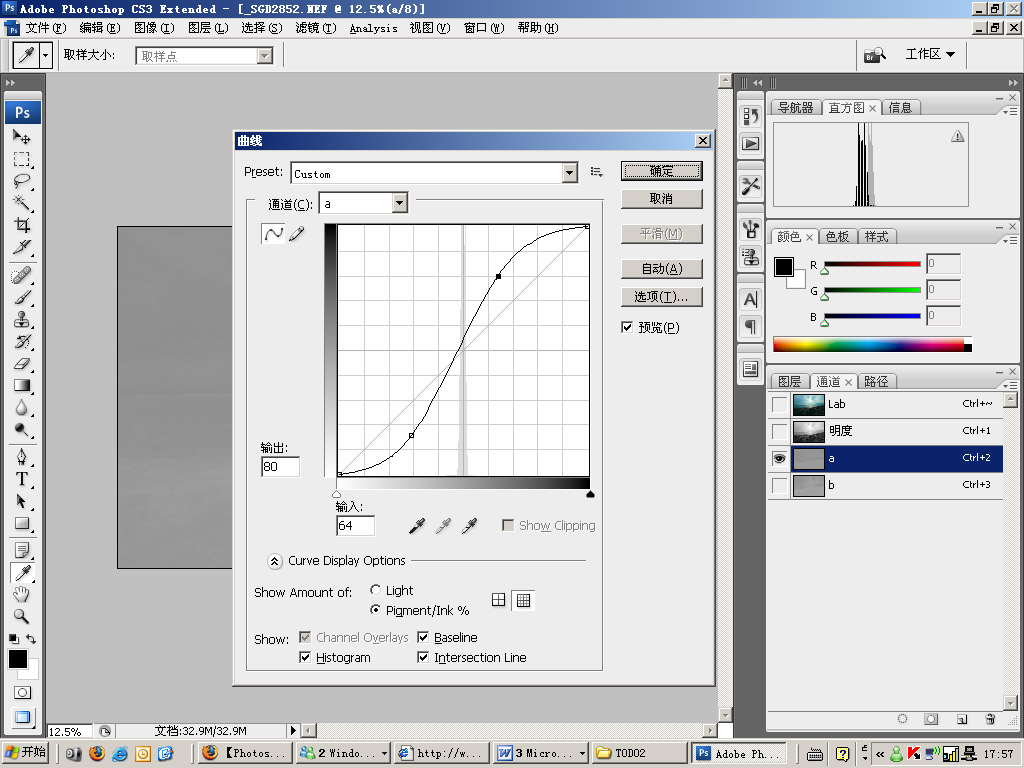Open 选项(T)... options button
Screen dimensions: 1024x768
(662, 296)
